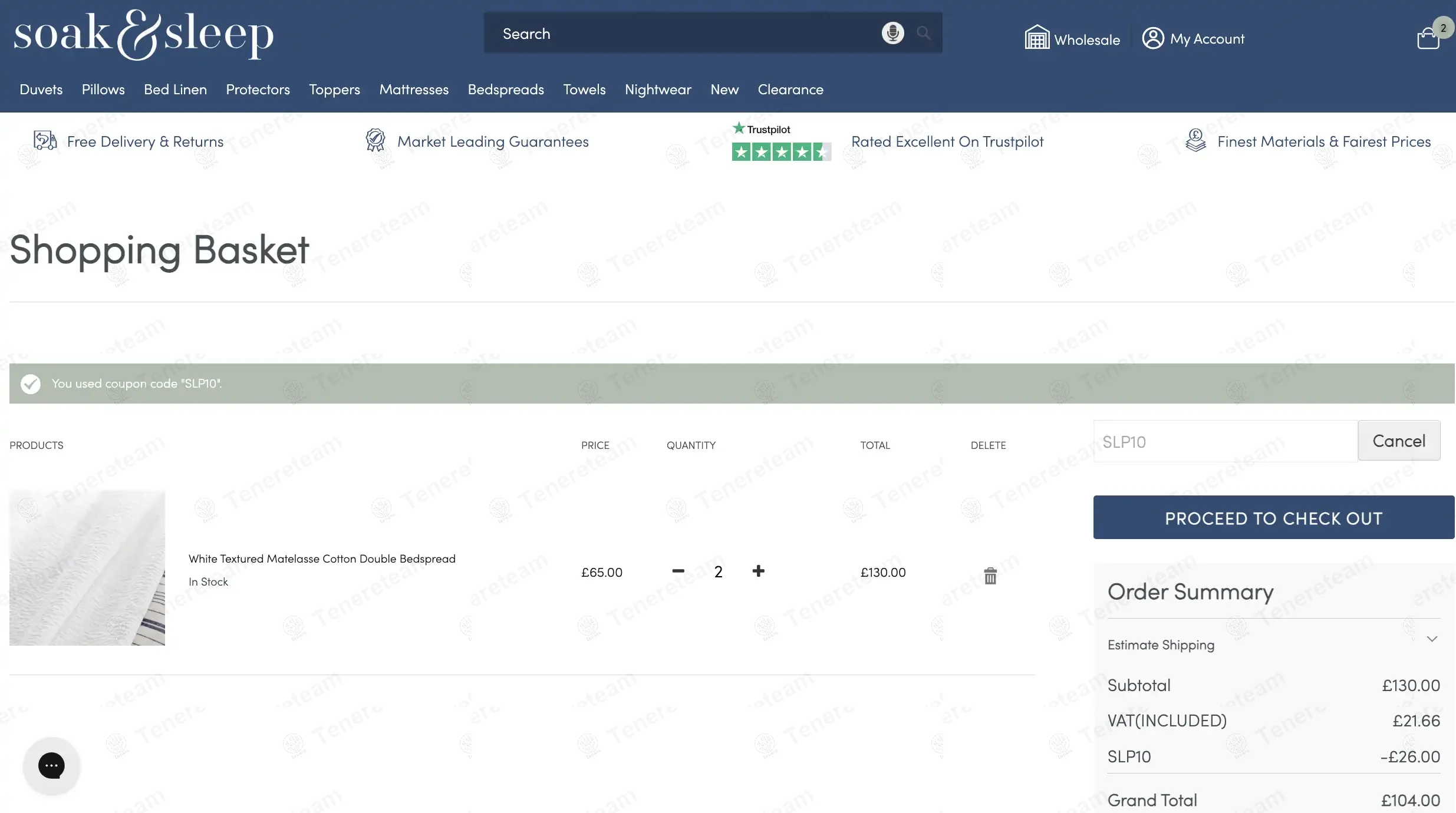Viewport: 1456px width, 813px height.
Task: Click the Grand Total £104.00 amount
Action: coord(1411,800)
